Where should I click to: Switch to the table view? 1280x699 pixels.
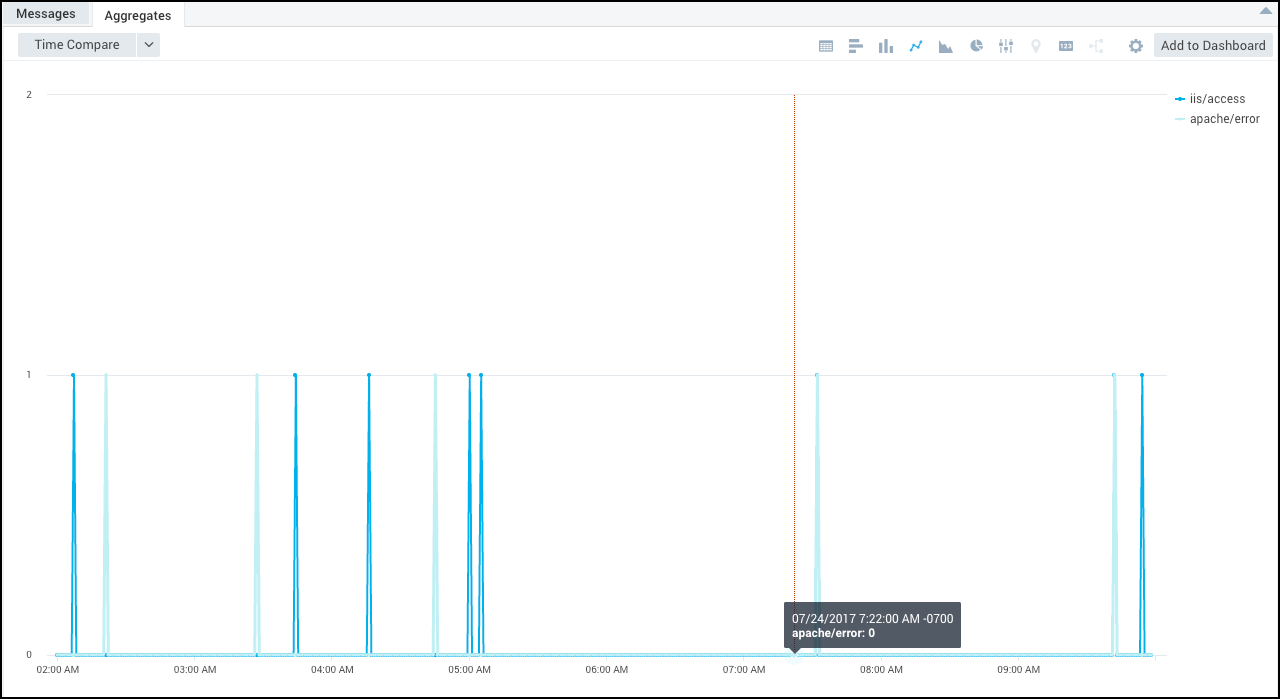pyautogui.click(x=826, y=45)
